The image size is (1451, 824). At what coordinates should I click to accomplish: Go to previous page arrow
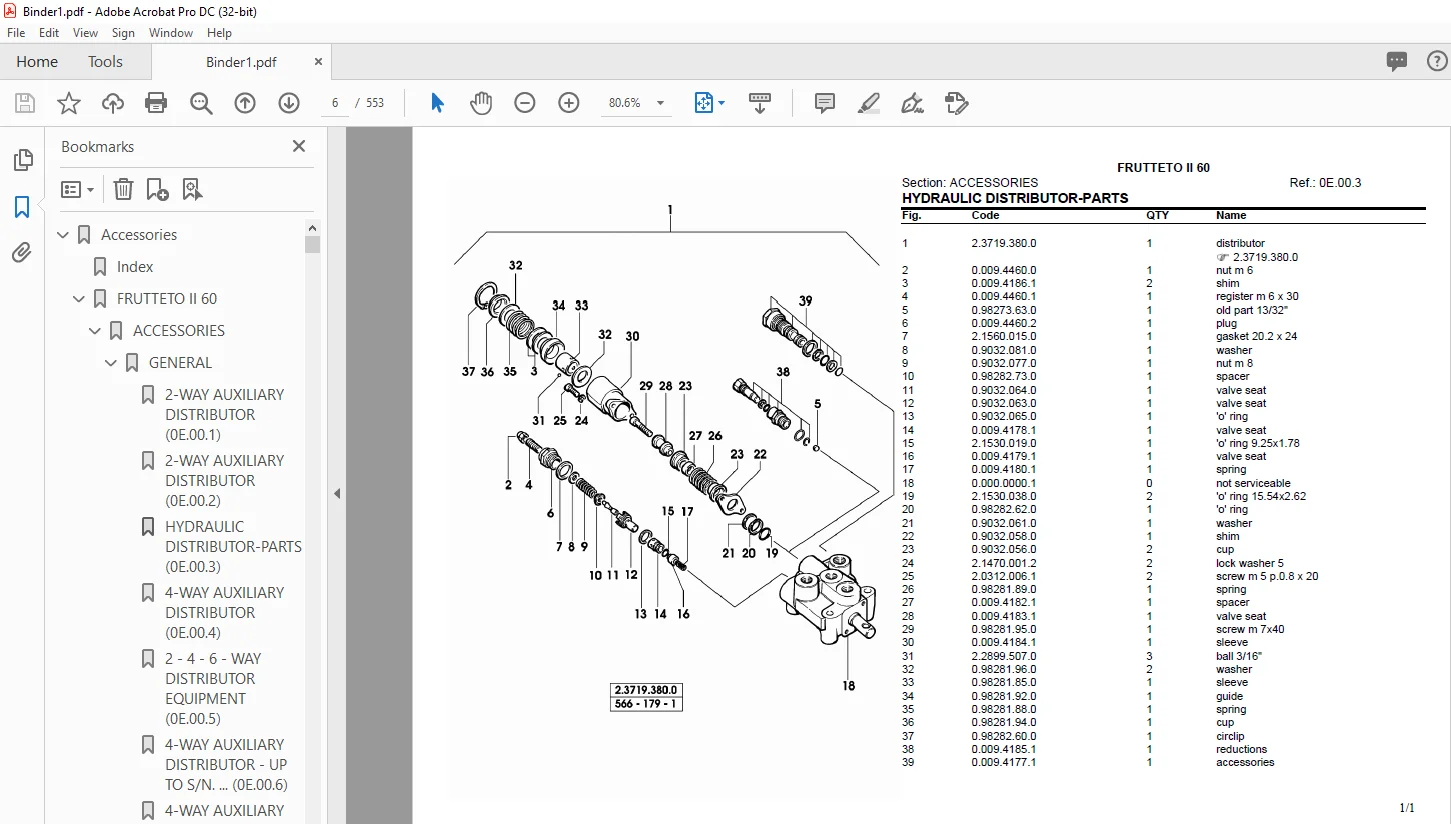(245, 103)
